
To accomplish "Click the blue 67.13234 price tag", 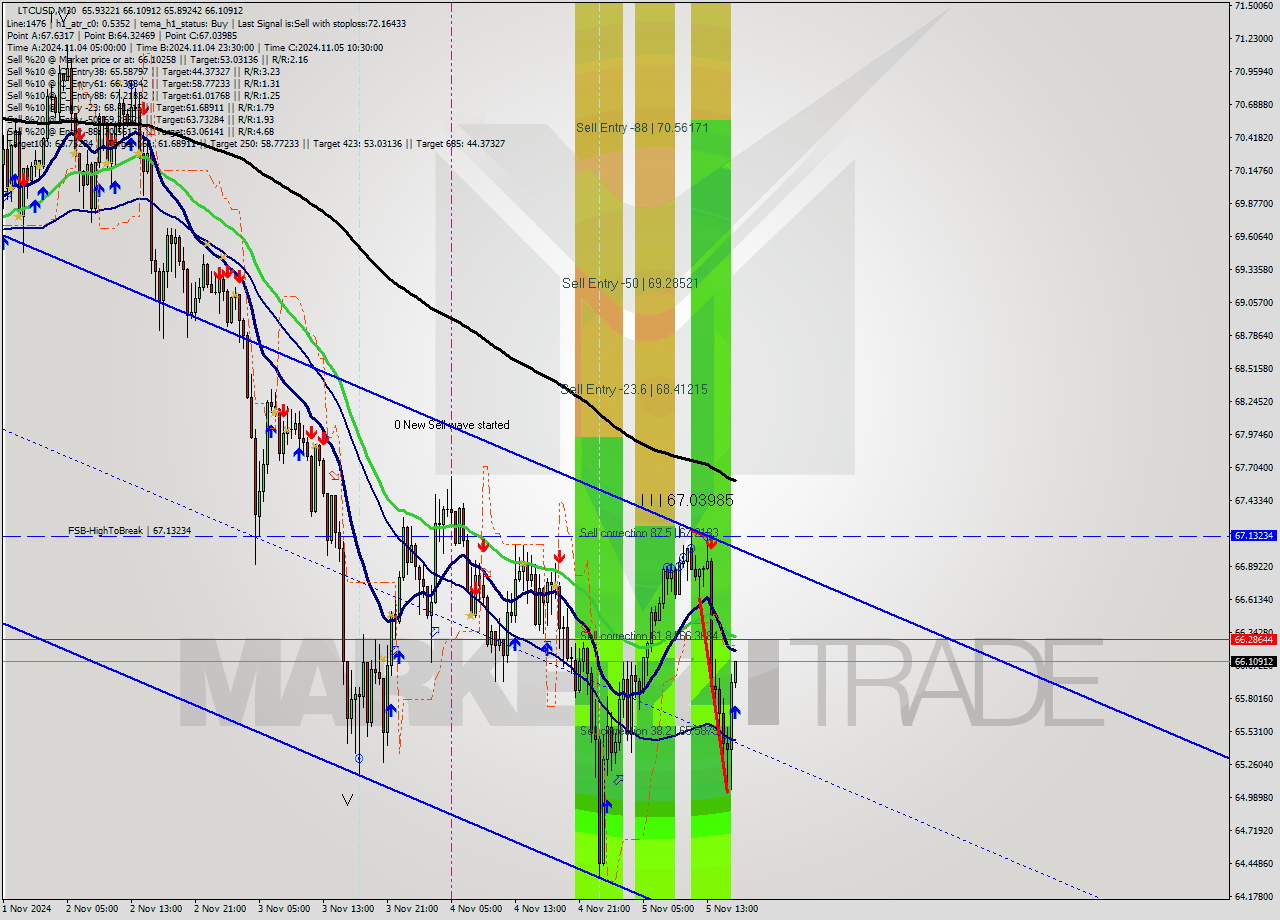I will coord(1253,536).
